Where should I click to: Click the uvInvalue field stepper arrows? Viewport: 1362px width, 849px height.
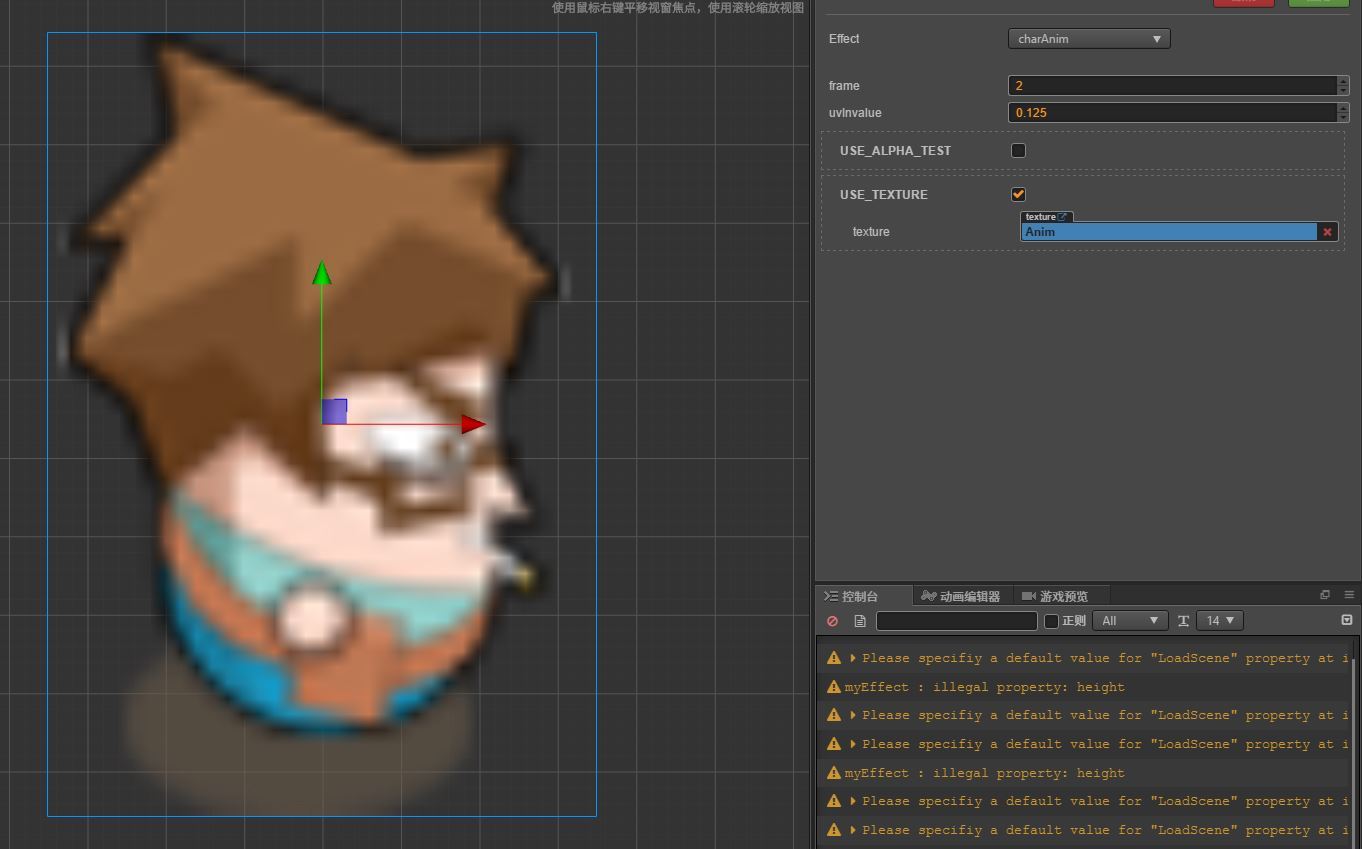click(1343, 113)
